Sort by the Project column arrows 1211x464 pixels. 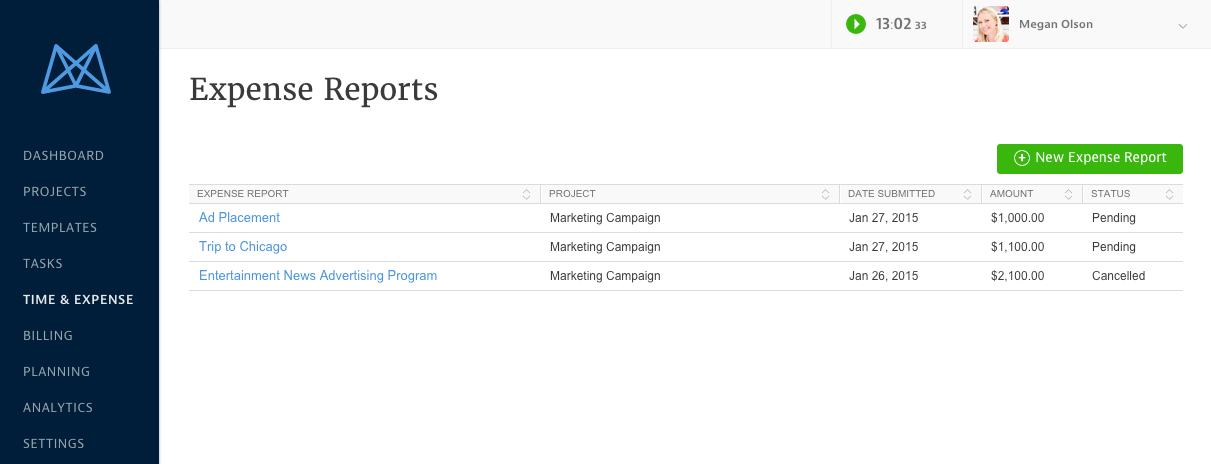coord(825,194)
